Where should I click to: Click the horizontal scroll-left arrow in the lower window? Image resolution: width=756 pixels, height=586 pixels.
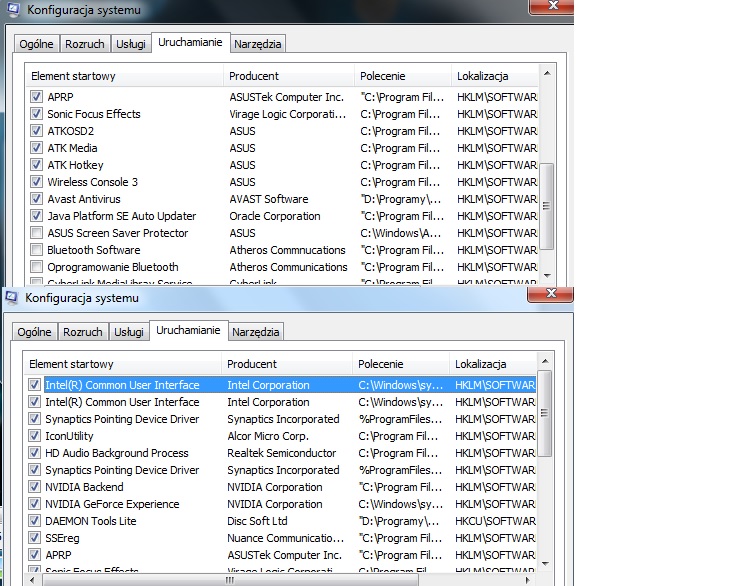point(32,580)
